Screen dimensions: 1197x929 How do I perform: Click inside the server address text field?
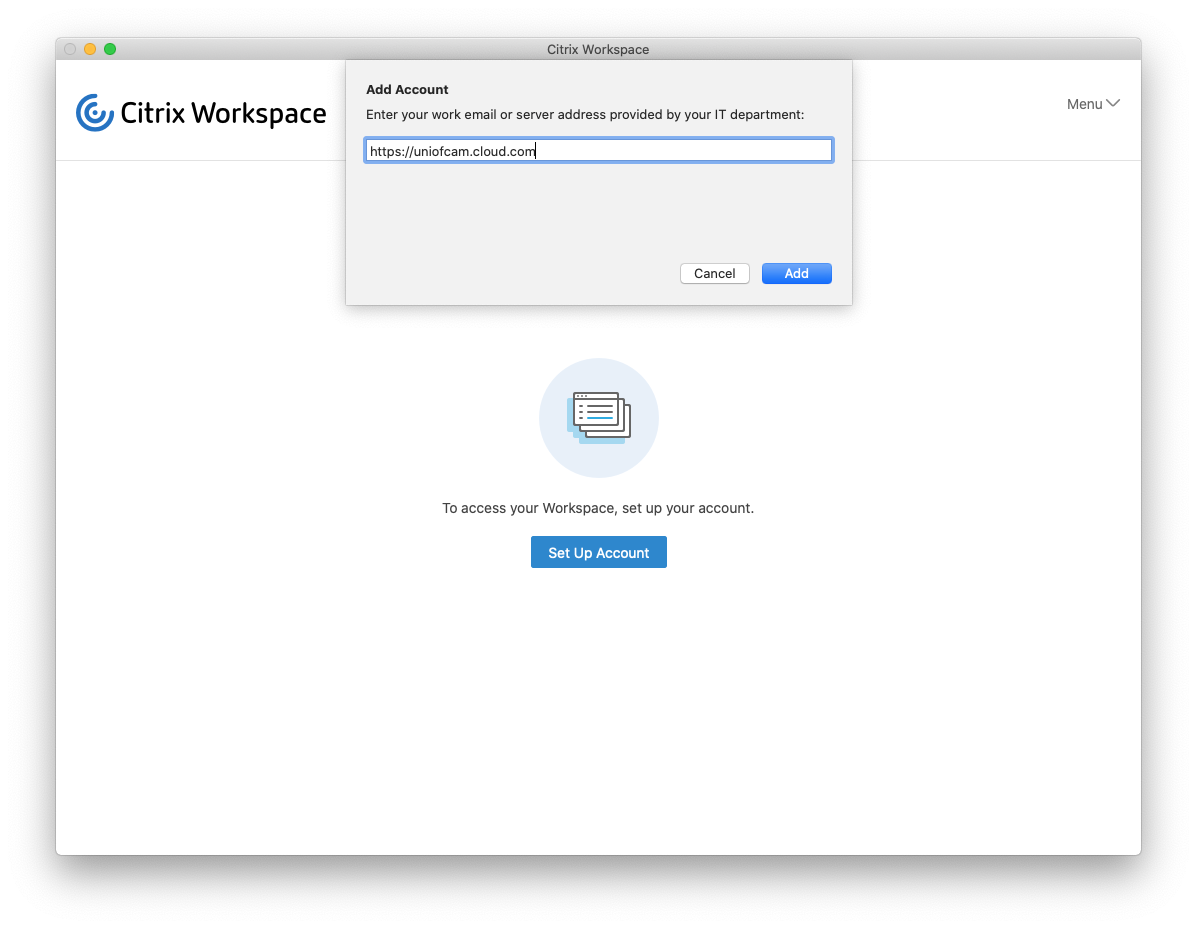point(598,149)
